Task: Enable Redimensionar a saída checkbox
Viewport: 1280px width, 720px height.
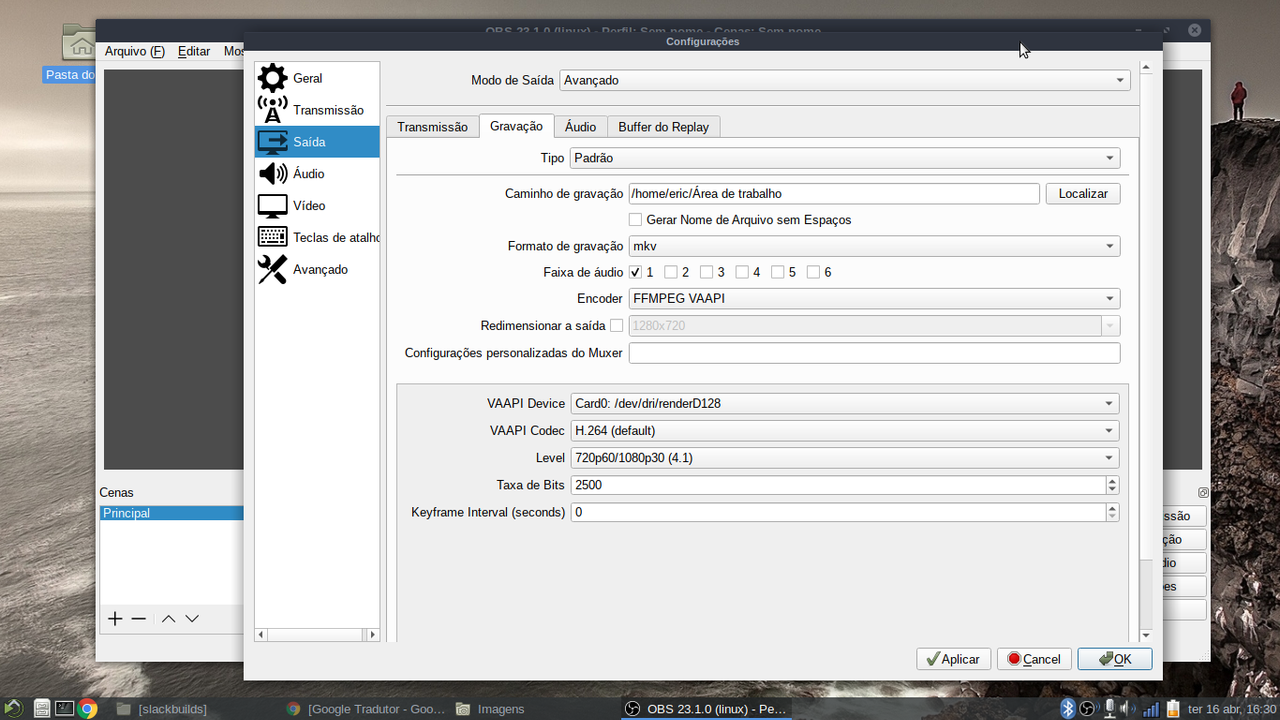Action: [x=617, y=325]
